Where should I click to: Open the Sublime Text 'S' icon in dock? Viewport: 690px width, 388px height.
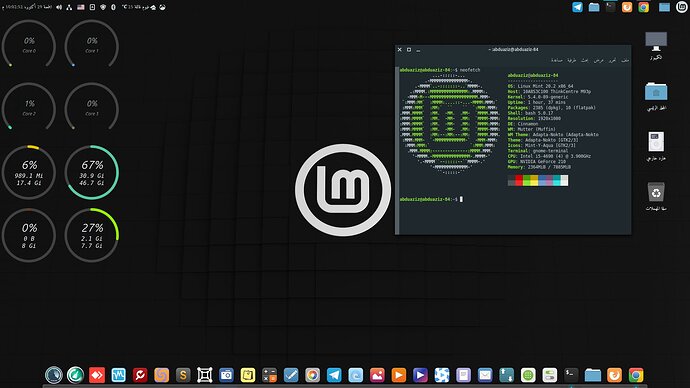(183, 375)
